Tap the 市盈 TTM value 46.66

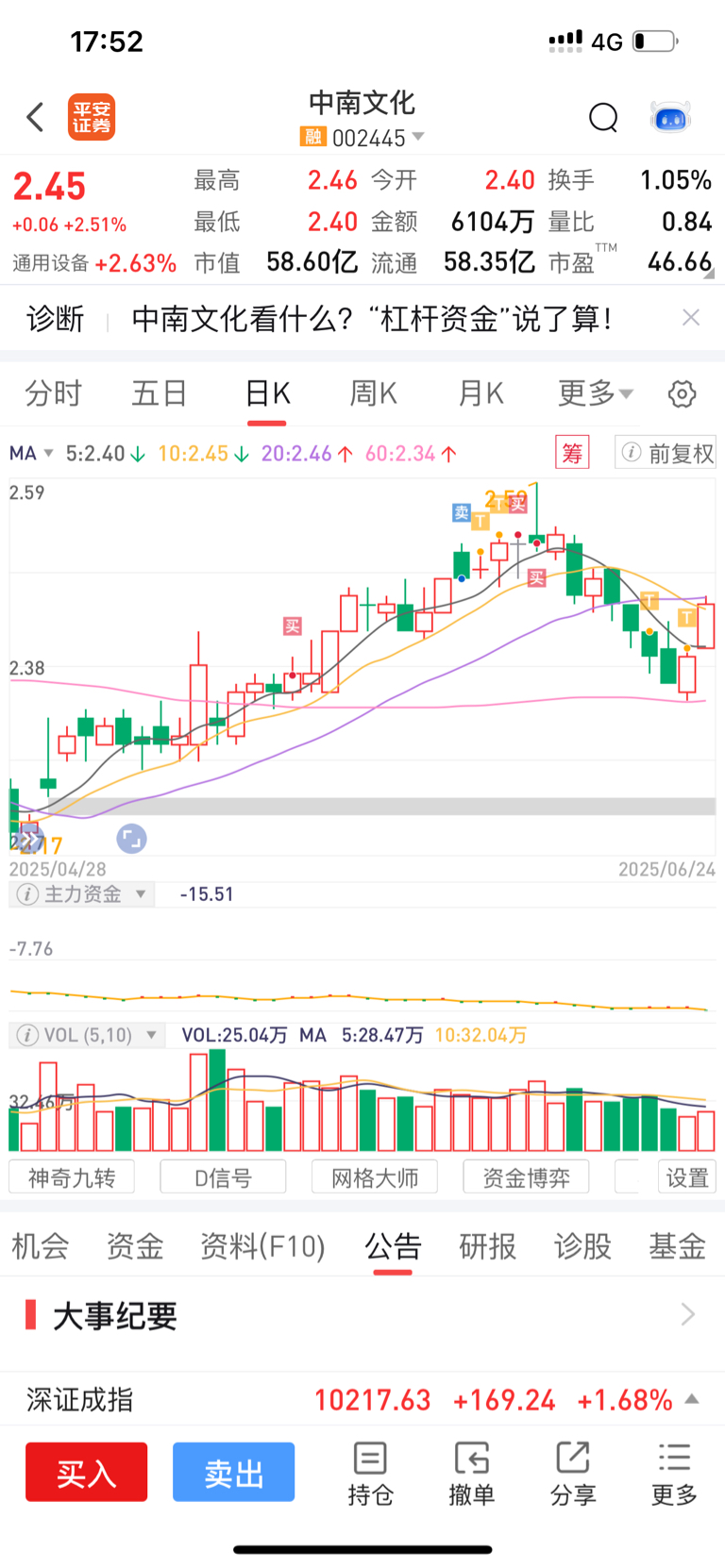(x=680, y=262)
